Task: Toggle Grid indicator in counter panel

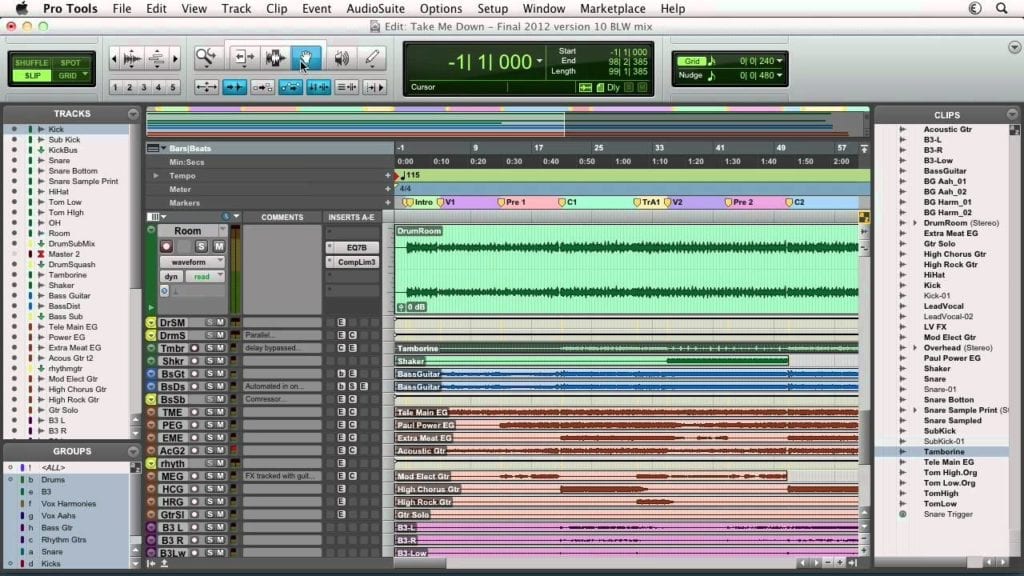Action: click(x=692, y=61)
